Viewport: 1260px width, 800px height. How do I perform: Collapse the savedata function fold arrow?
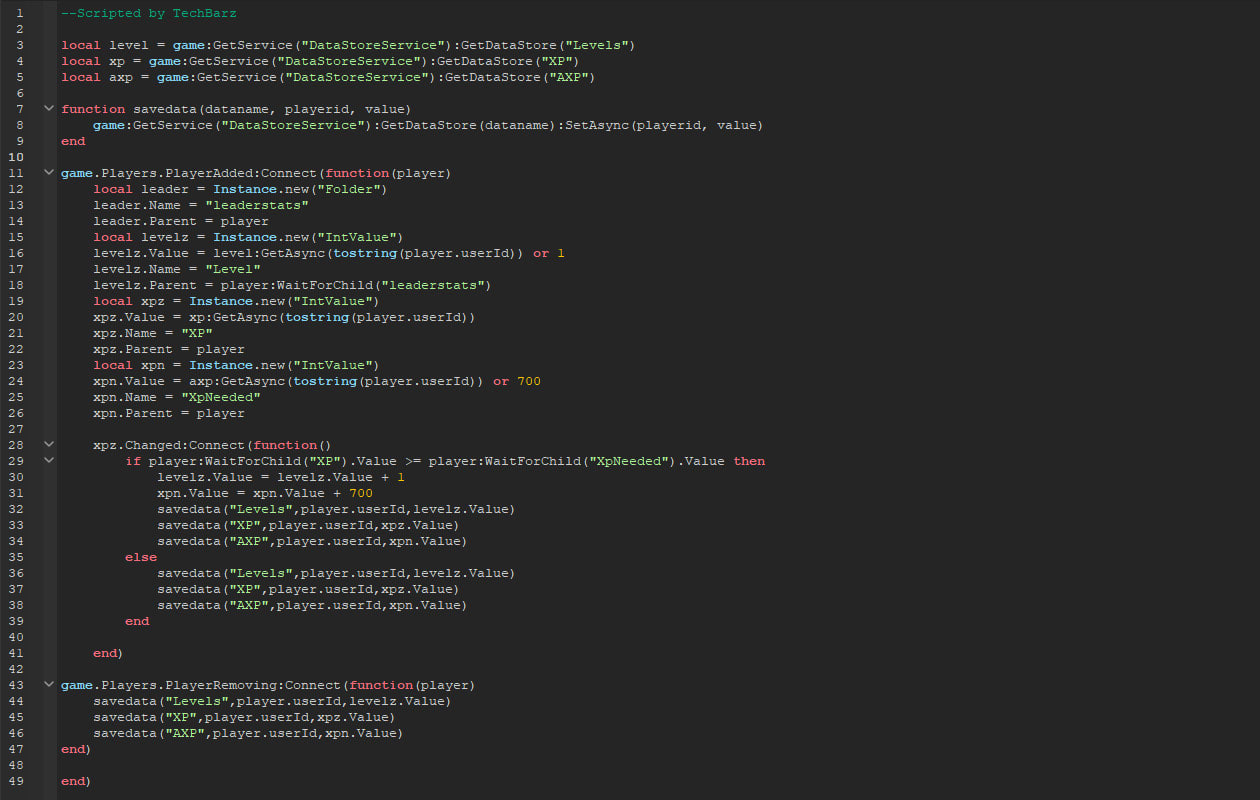pos(48,109)
